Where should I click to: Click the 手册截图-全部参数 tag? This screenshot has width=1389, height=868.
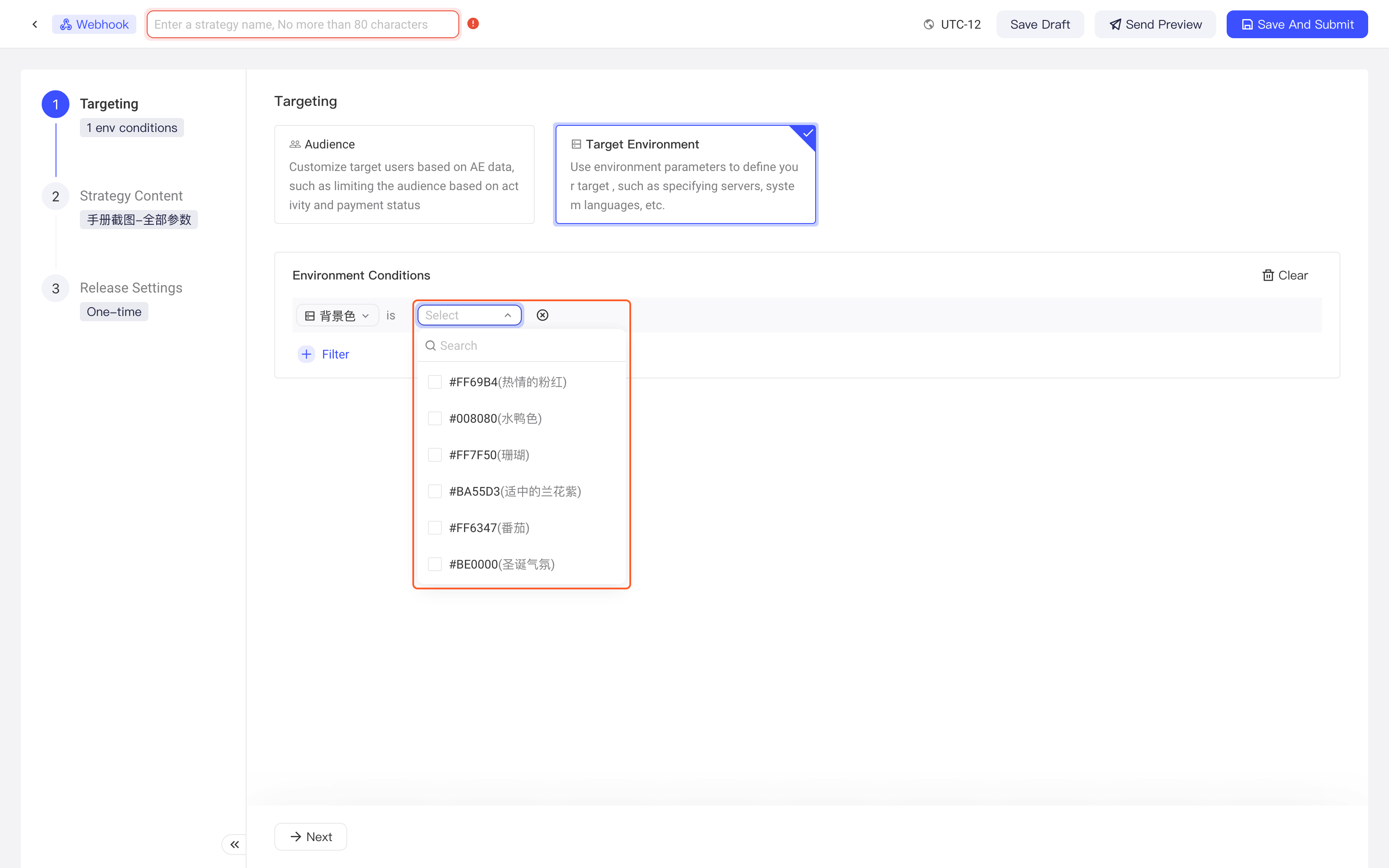[x=139, y=219]
